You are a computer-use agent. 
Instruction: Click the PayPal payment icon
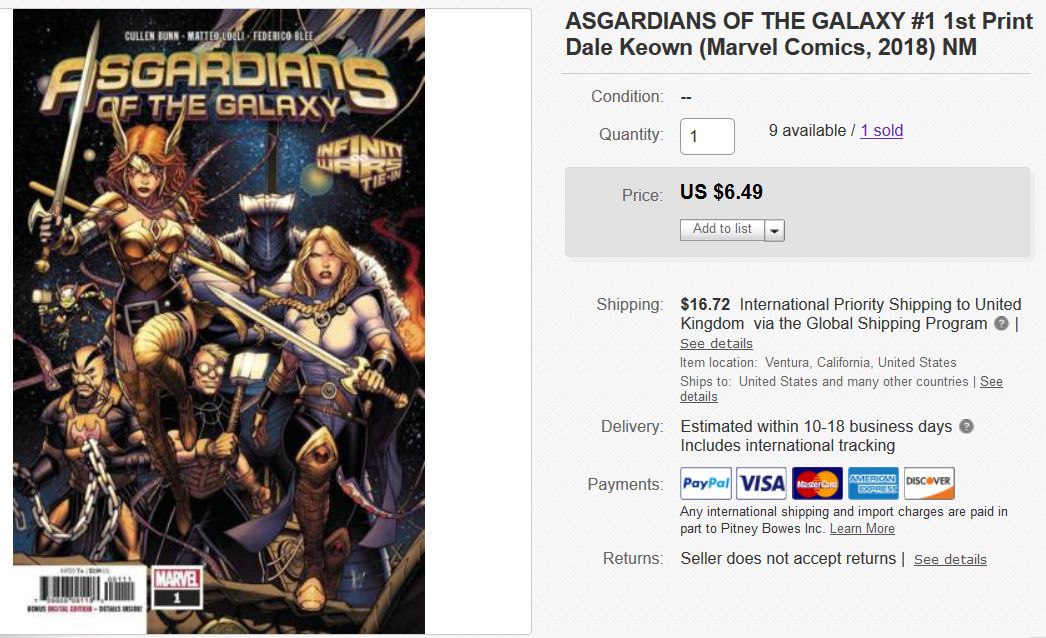pos(706,484)
